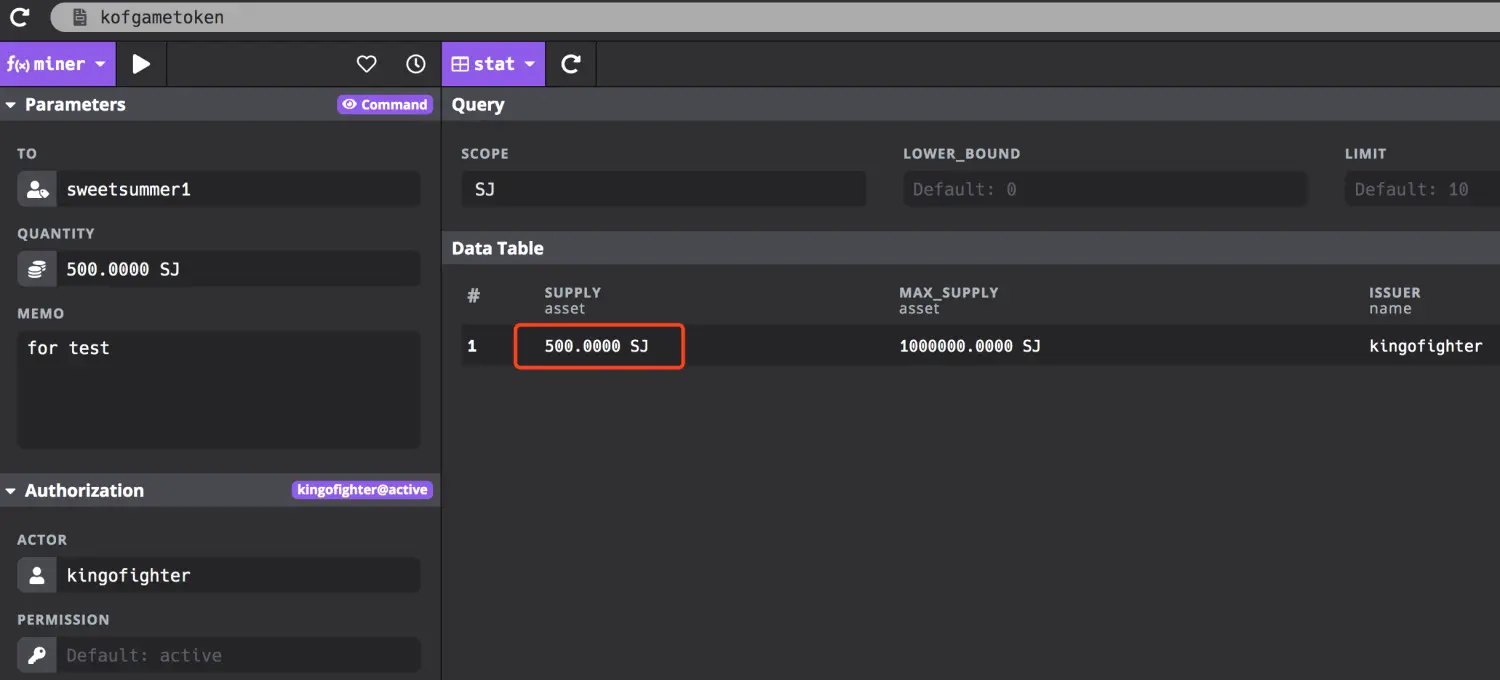Open the miner action dropdown
The width and height of the screenshot is (1500, 680).
57,64
